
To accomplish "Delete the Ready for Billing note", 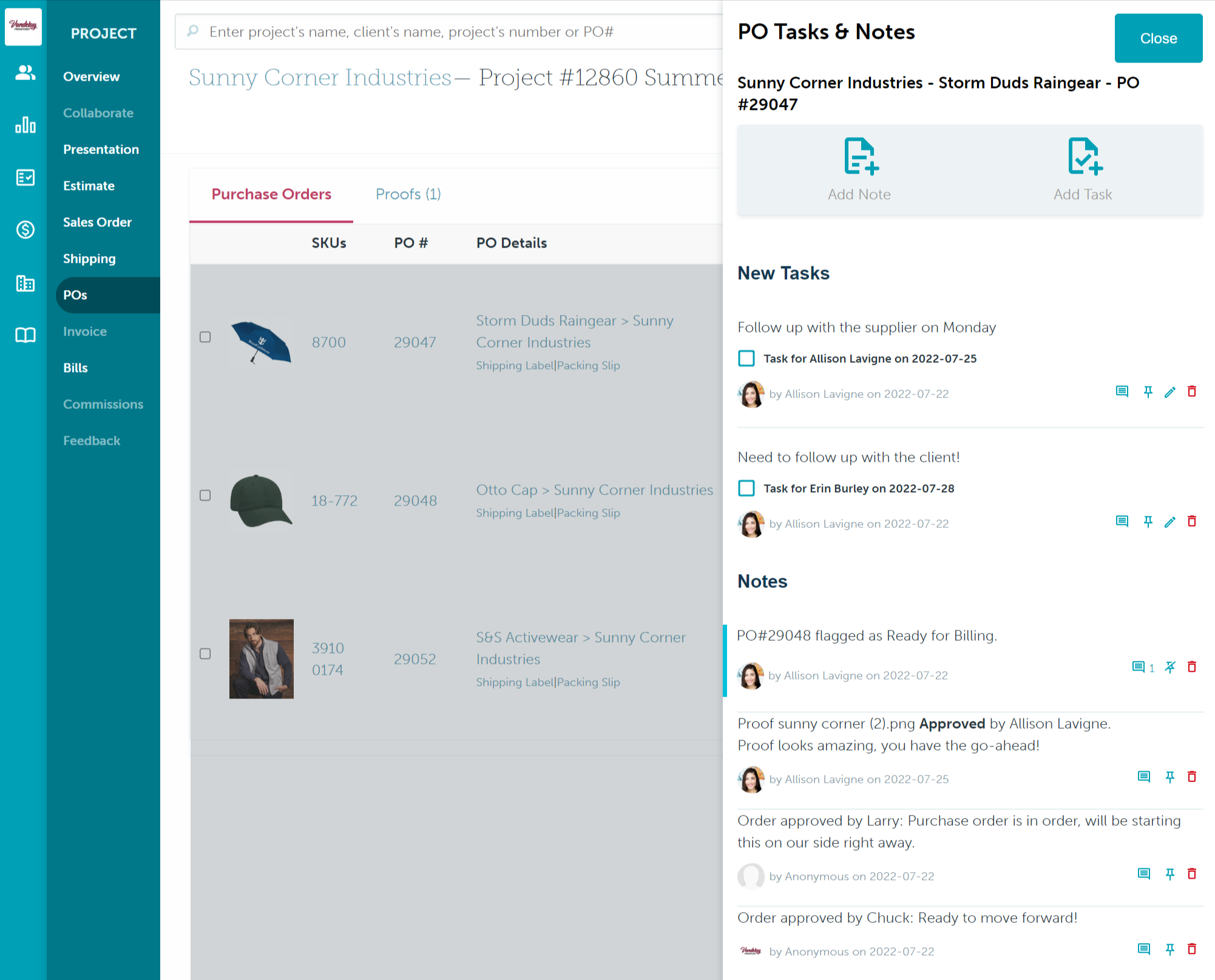I will [x=1192, y=667].
